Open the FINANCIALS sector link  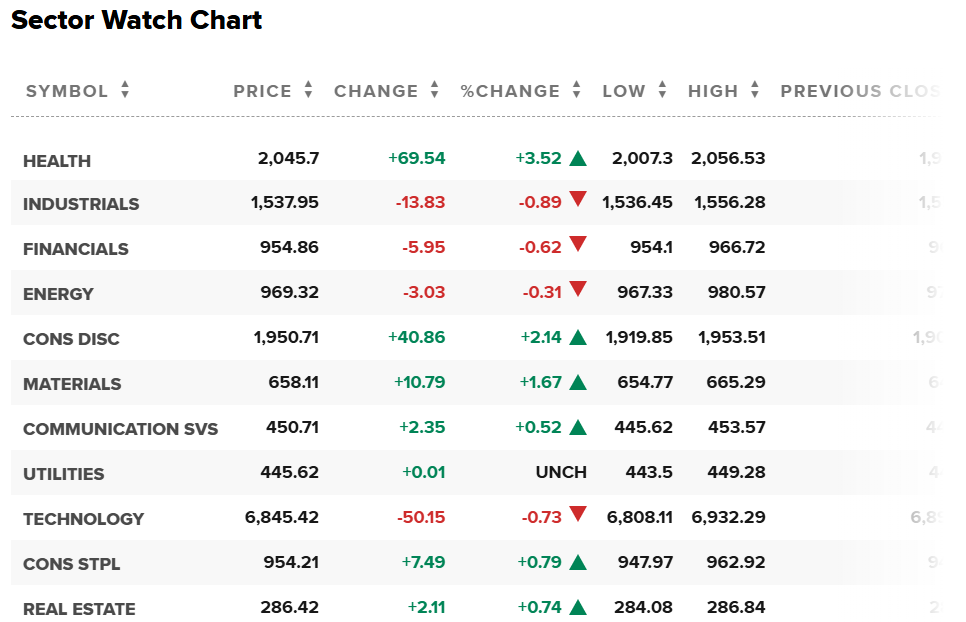[76, 249]
